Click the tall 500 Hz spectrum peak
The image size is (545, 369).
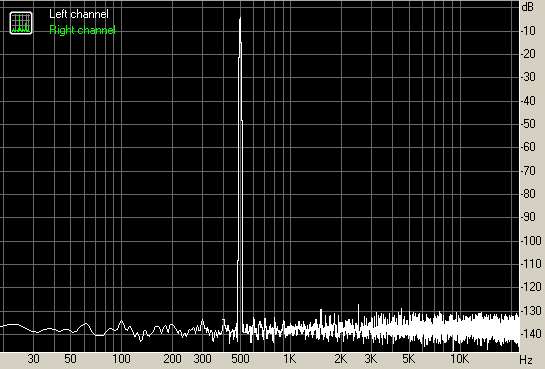click(240, 174)
